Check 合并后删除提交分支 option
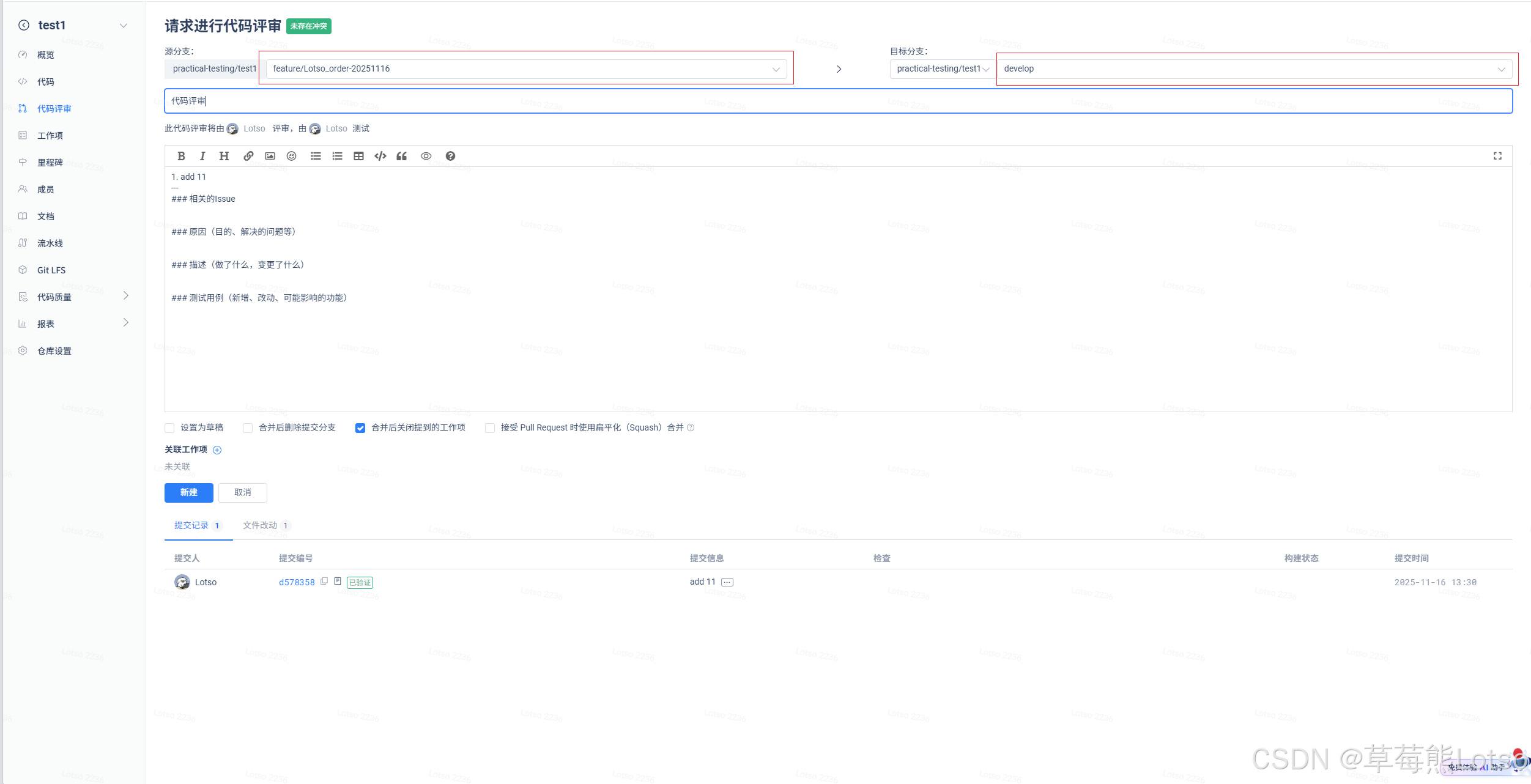Viewport: 1531px width, 784px height. click(x=248, y=428)
